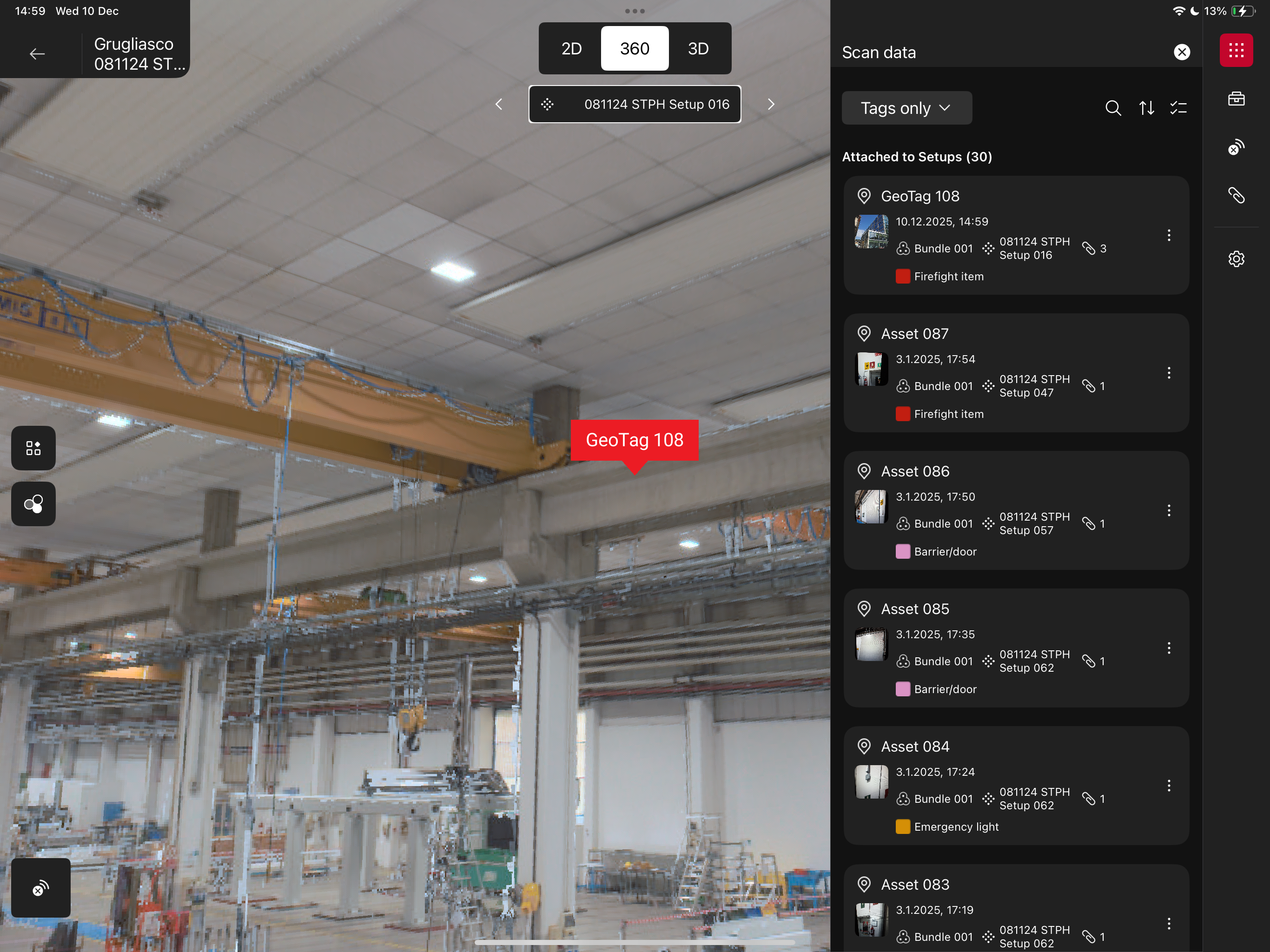This screenshot has height=952, width=1270.
Task: Toggle scanner connection button bottom left
Action: (41, 888)
